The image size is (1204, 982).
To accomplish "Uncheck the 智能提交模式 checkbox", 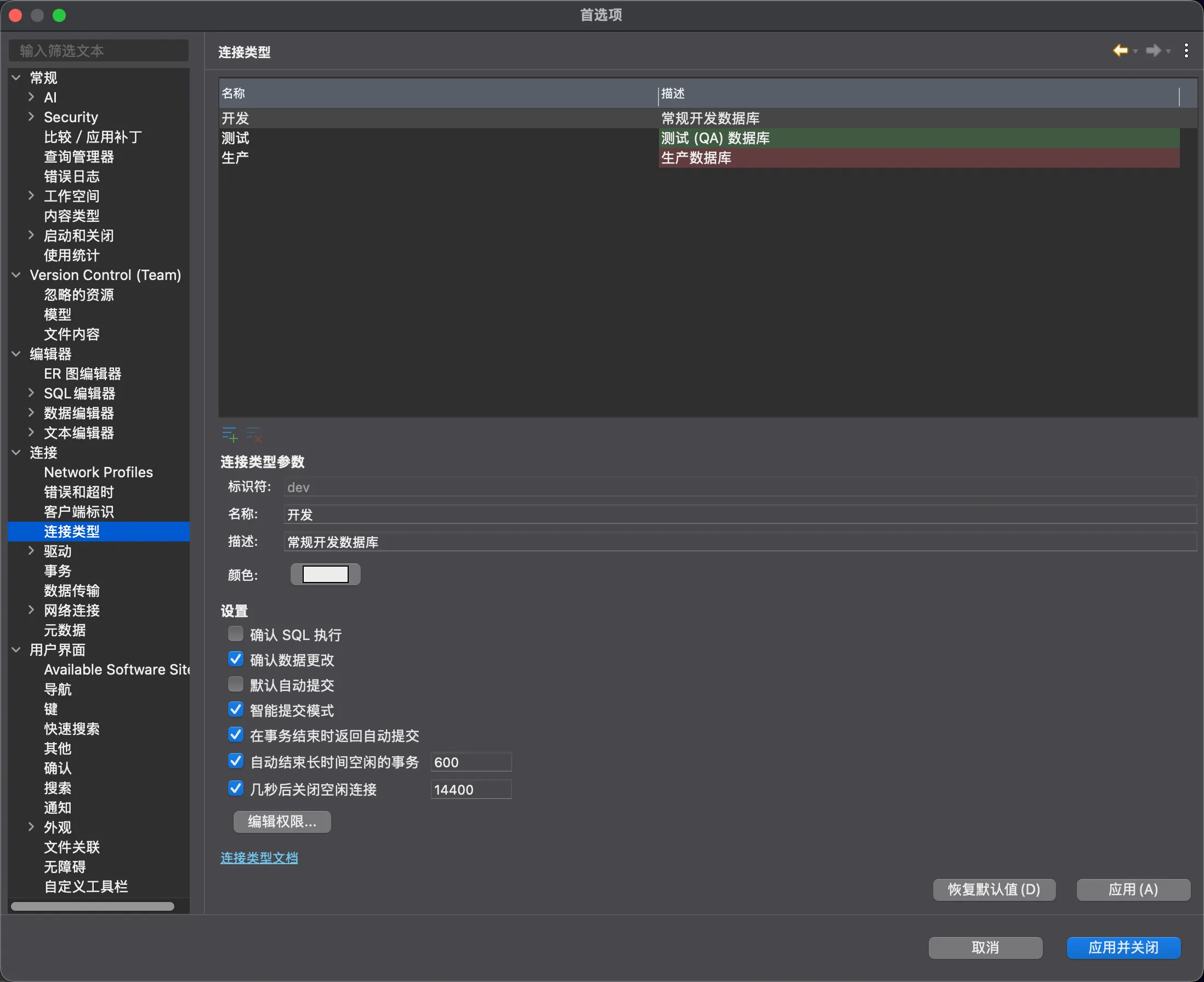I will point(235,709).
